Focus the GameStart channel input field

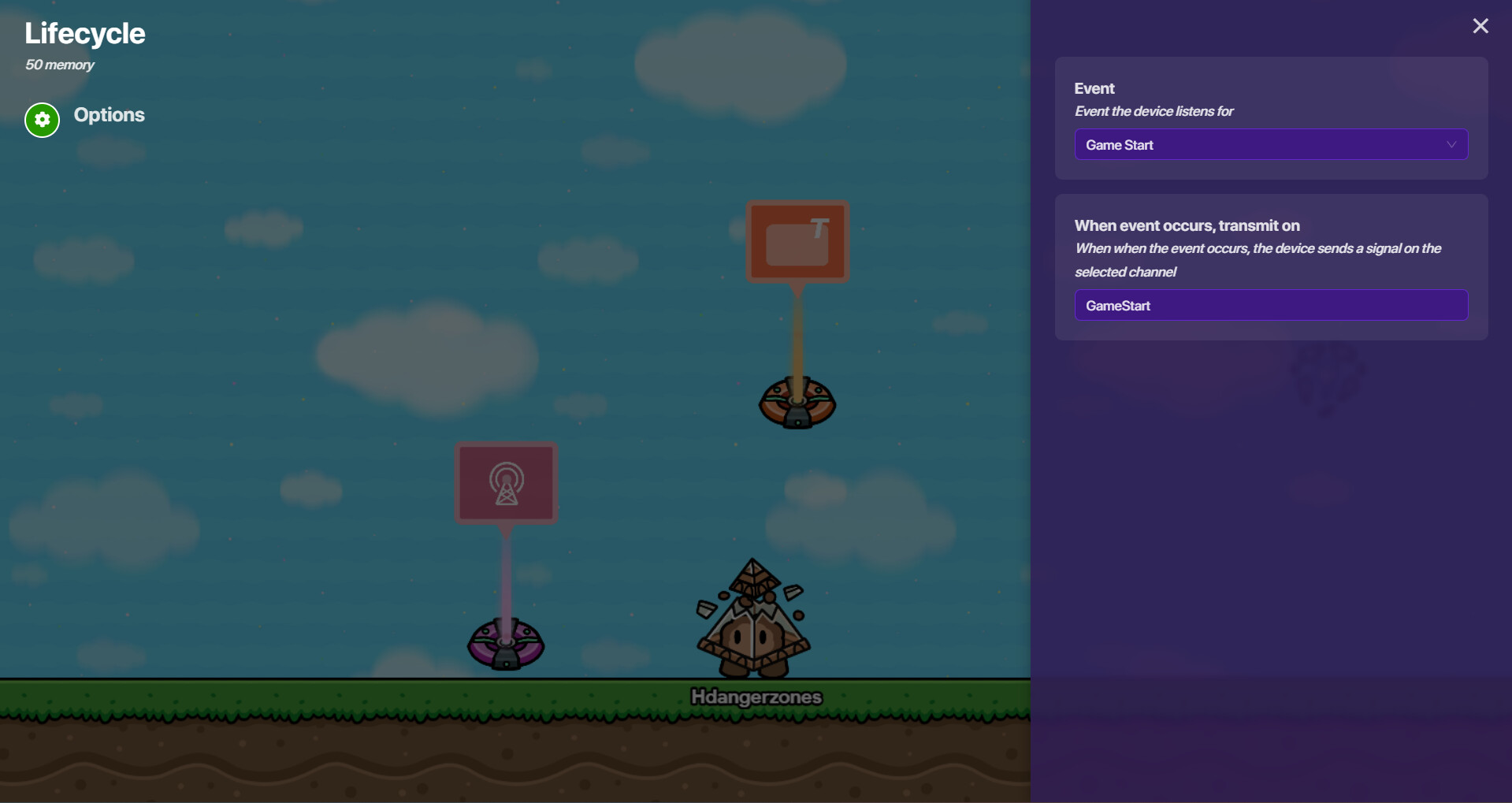point(1270,306)
